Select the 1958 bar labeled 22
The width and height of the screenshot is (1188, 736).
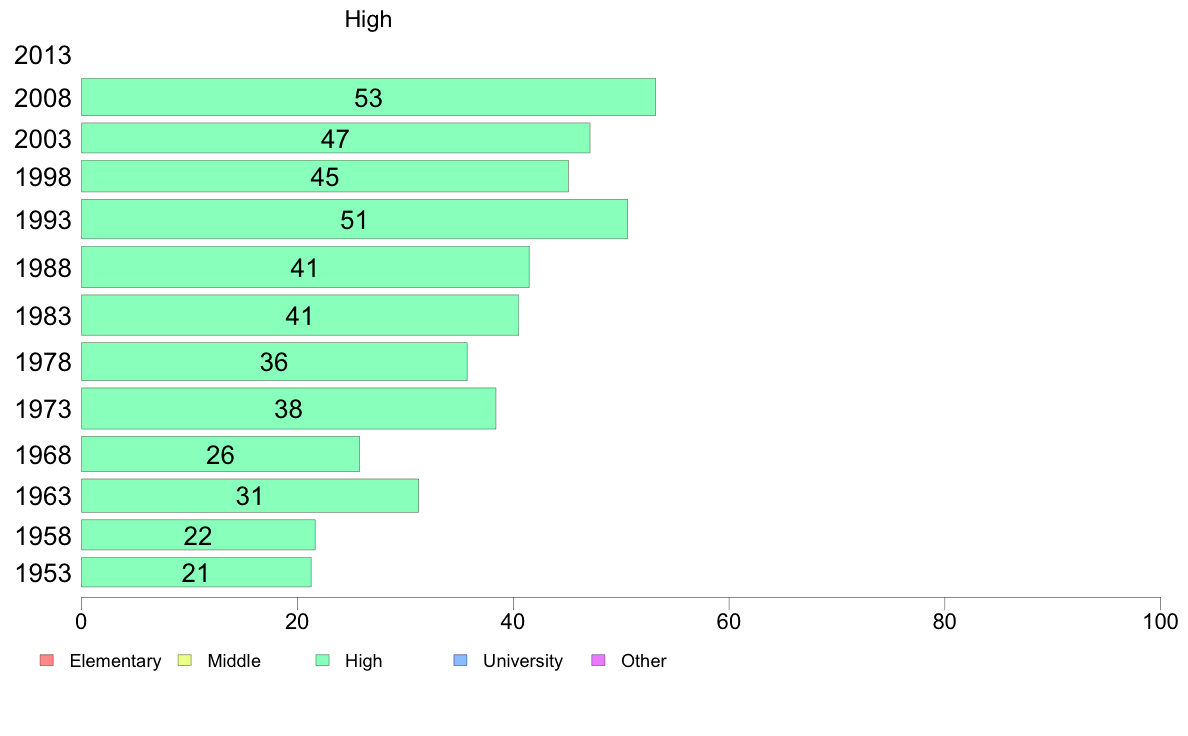pyautogui.click(x=199, y=535)
